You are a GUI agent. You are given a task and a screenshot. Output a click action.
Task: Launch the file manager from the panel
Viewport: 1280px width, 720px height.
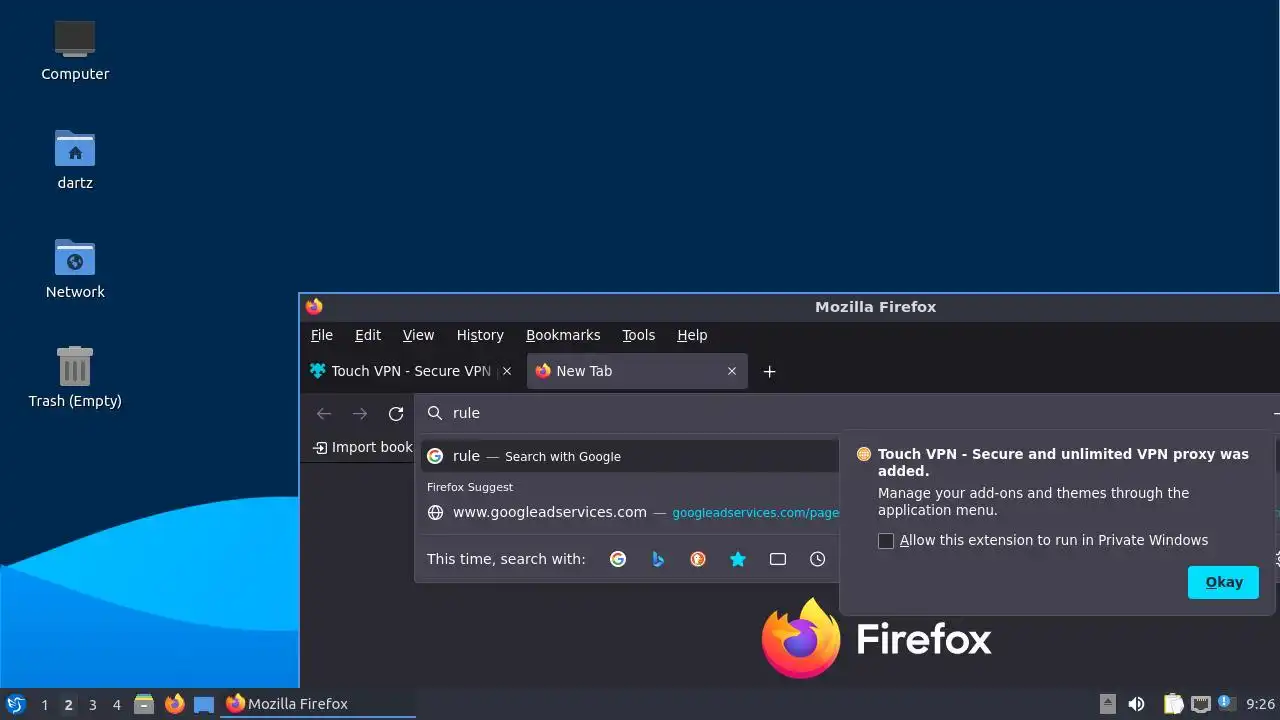point(144,704)
